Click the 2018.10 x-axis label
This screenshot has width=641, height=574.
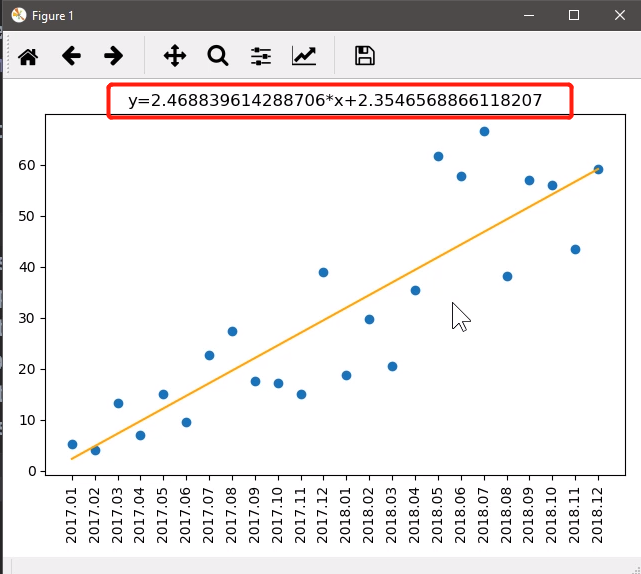click(552, 516)
